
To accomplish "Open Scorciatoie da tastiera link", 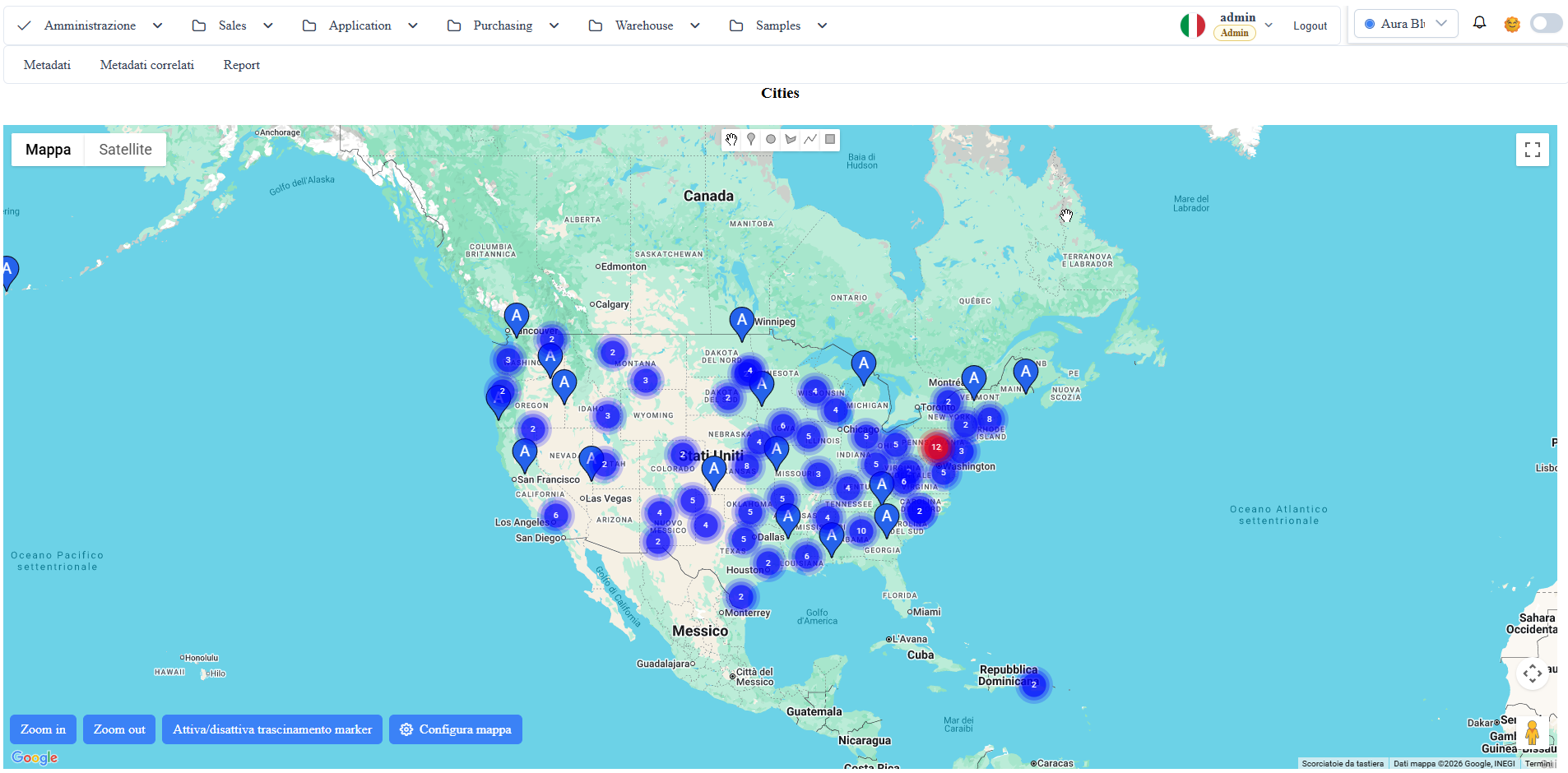I will point(1343,764).
